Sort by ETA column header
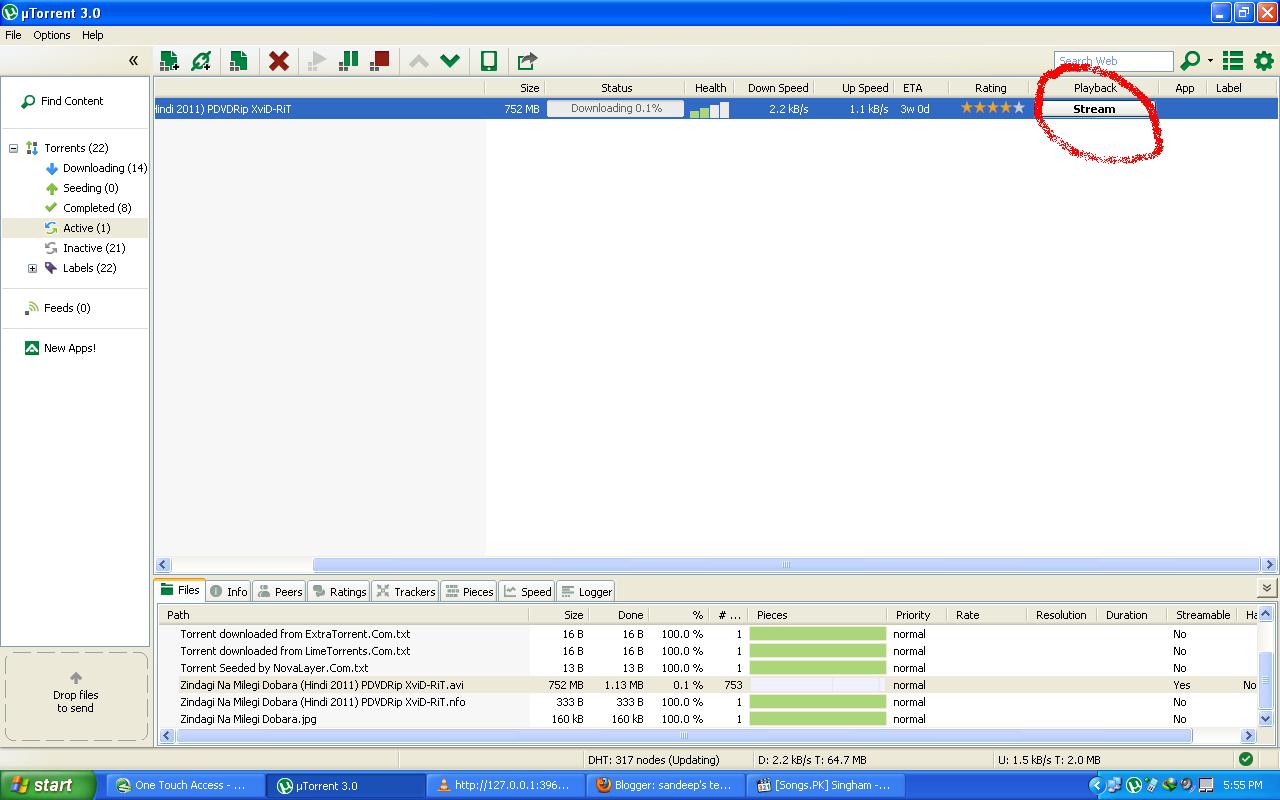Viewport: 1280px width, 800px height. (x=913, y=88)
